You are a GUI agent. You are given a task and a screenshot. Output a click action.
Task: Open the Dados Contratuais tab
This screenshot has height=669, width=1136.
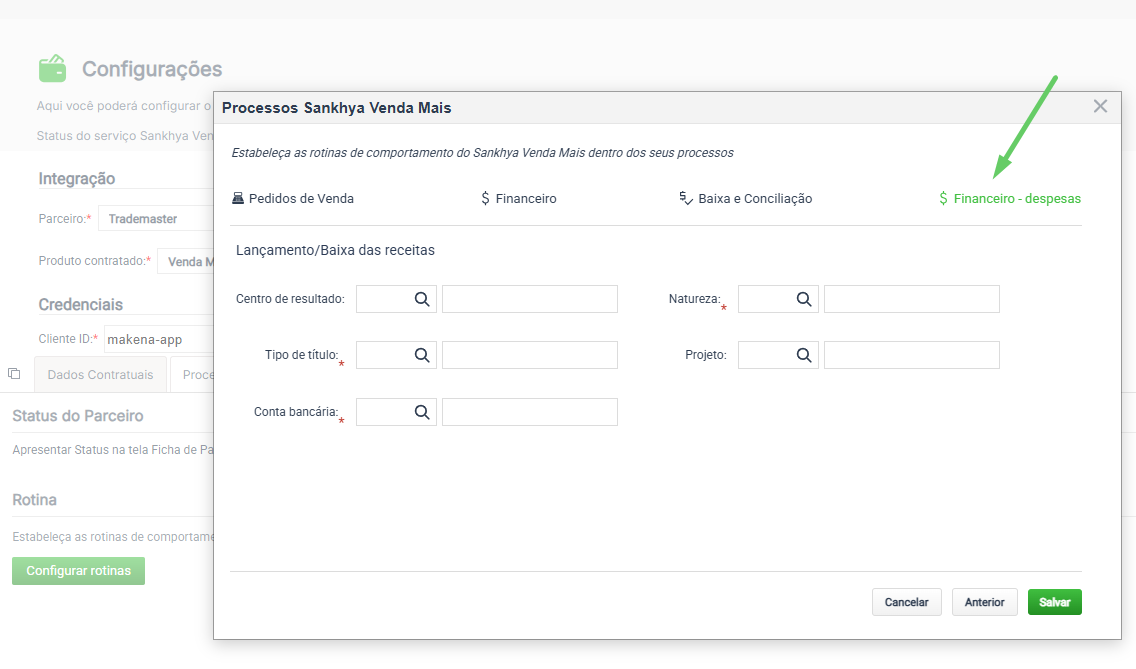coord(101,375)
